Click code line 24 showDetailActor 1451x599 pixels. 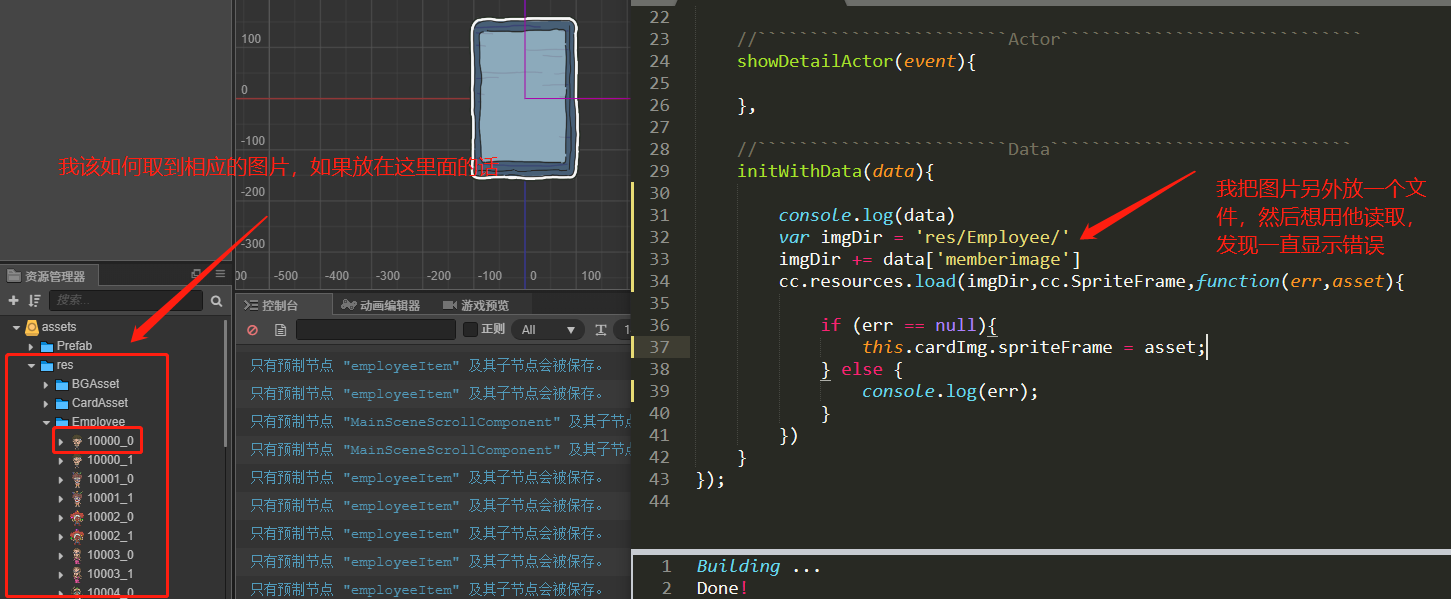856,61
